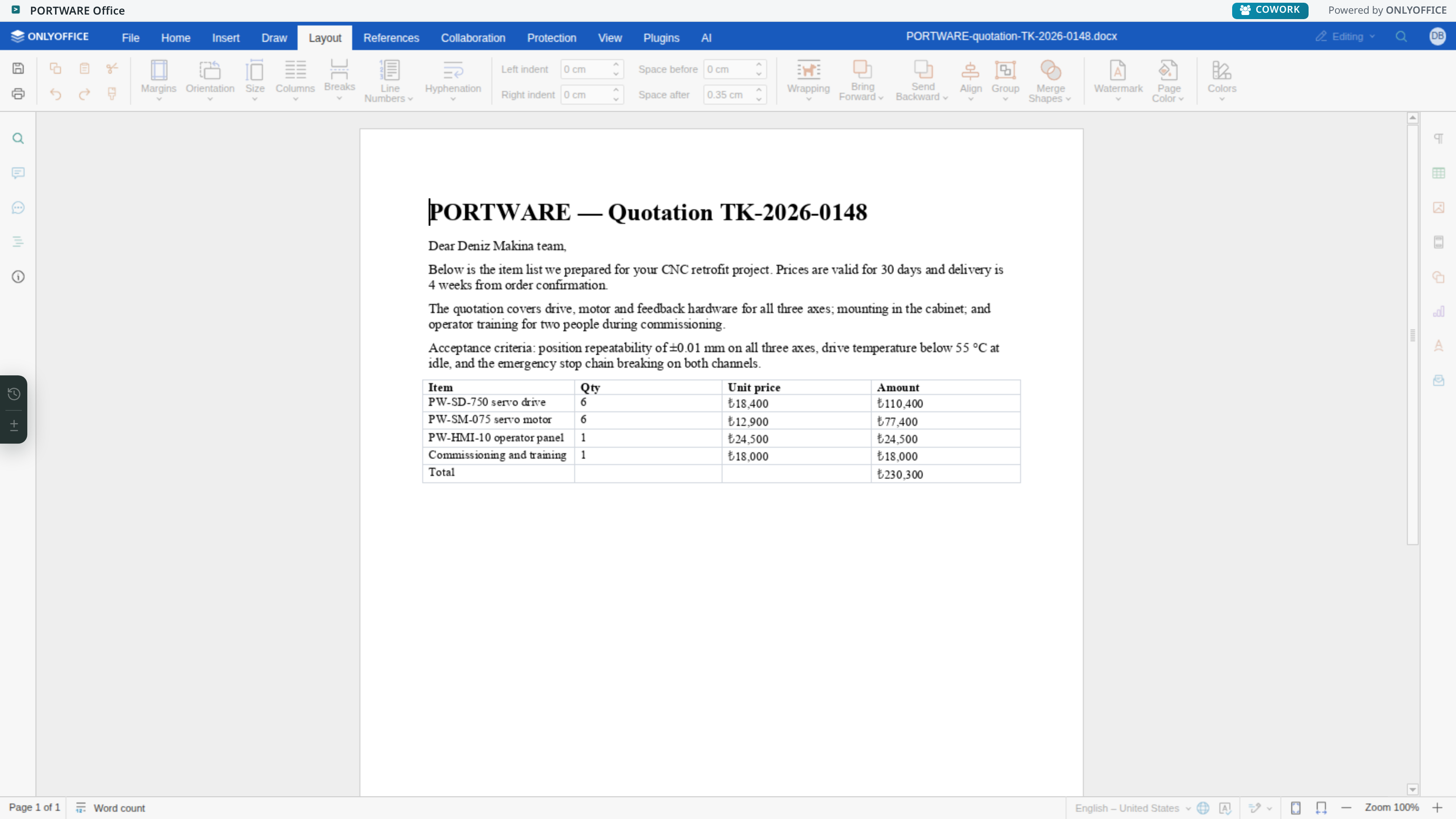Click the Zoom in plus button

[1437, 808]
